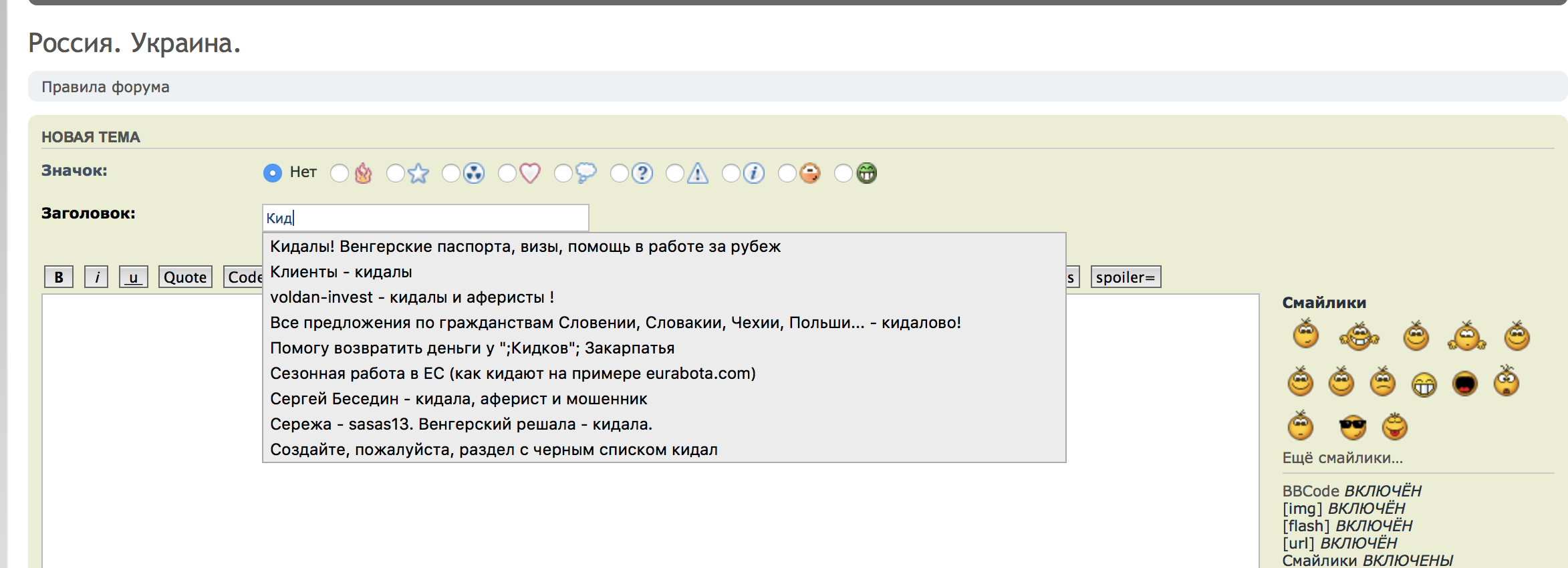Viewport: 1568px width, 568px height.
Task: Click the Заголовок title input field
Action: pyautogui.click(x=425, y=218)
